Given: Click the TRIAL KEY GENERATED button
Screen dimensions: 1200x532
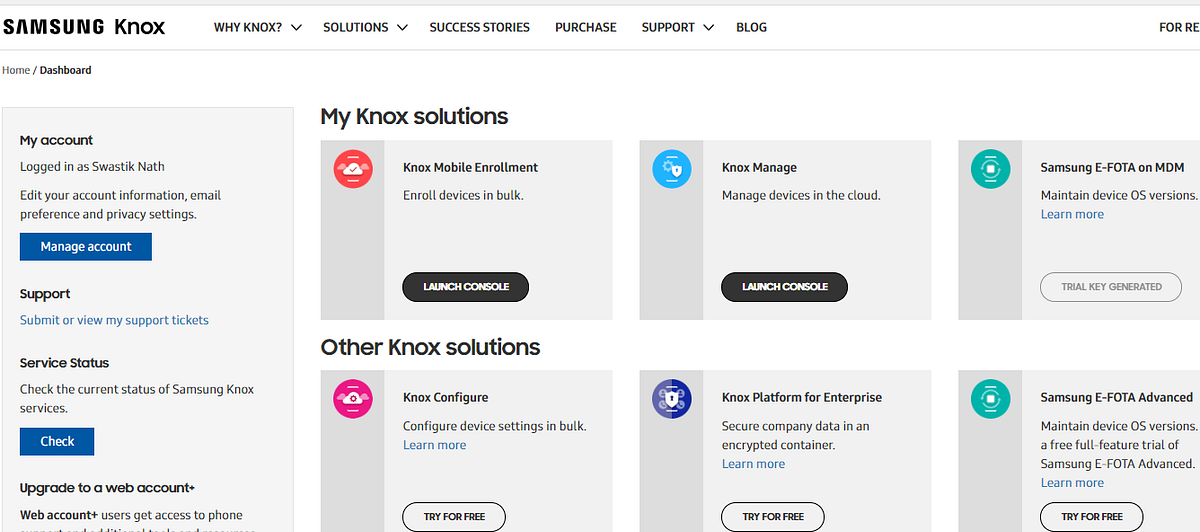Looking at the screenshot, I should 1111,287.
